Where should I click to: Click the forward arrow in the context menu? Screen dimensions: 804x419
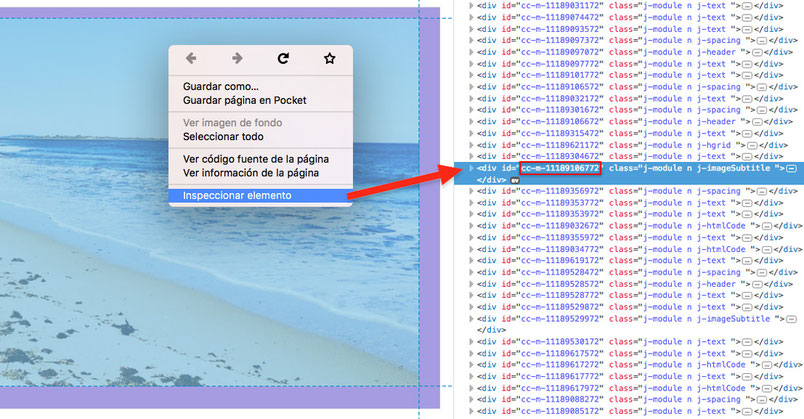(237, 58)
